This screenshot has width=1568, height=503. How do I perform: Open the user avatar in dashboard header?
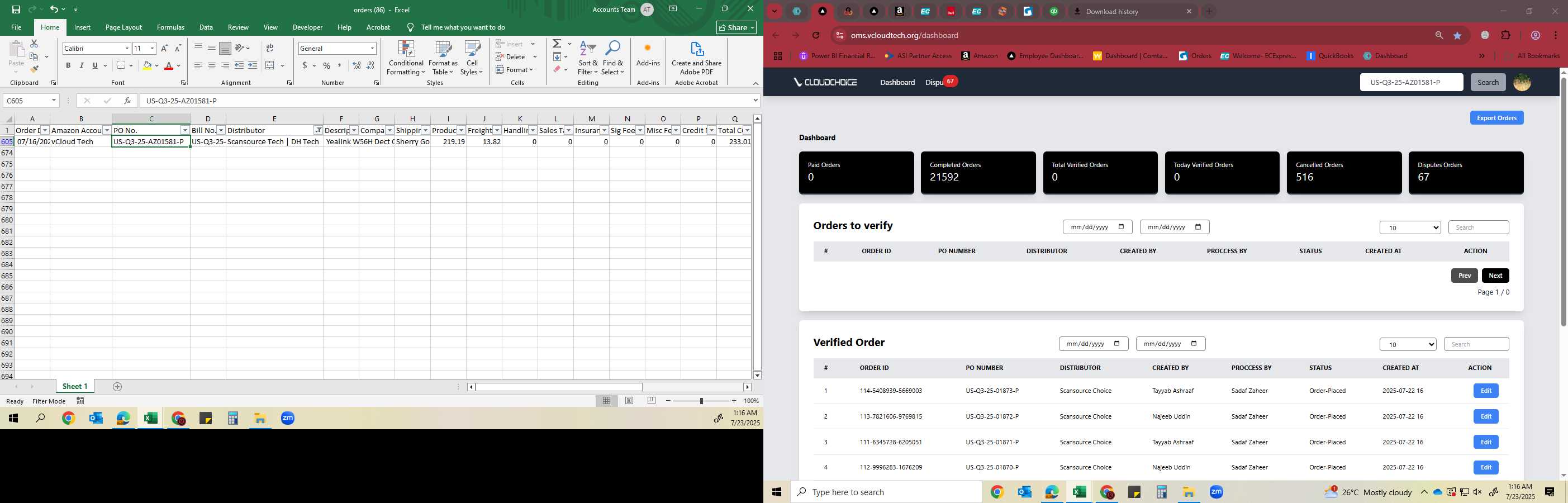pyautogui.click(x=1522, y=82)
